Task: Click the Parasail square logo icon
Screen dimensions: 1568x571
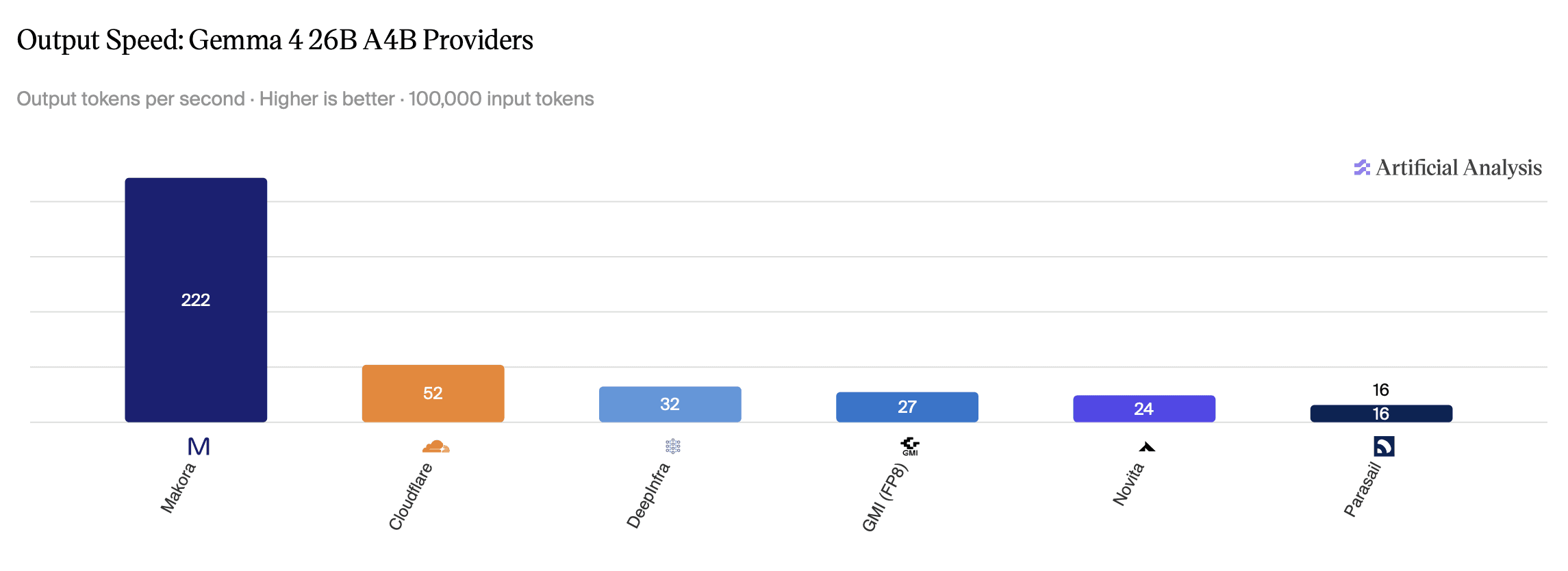Action: click(x=1384, y=446)
